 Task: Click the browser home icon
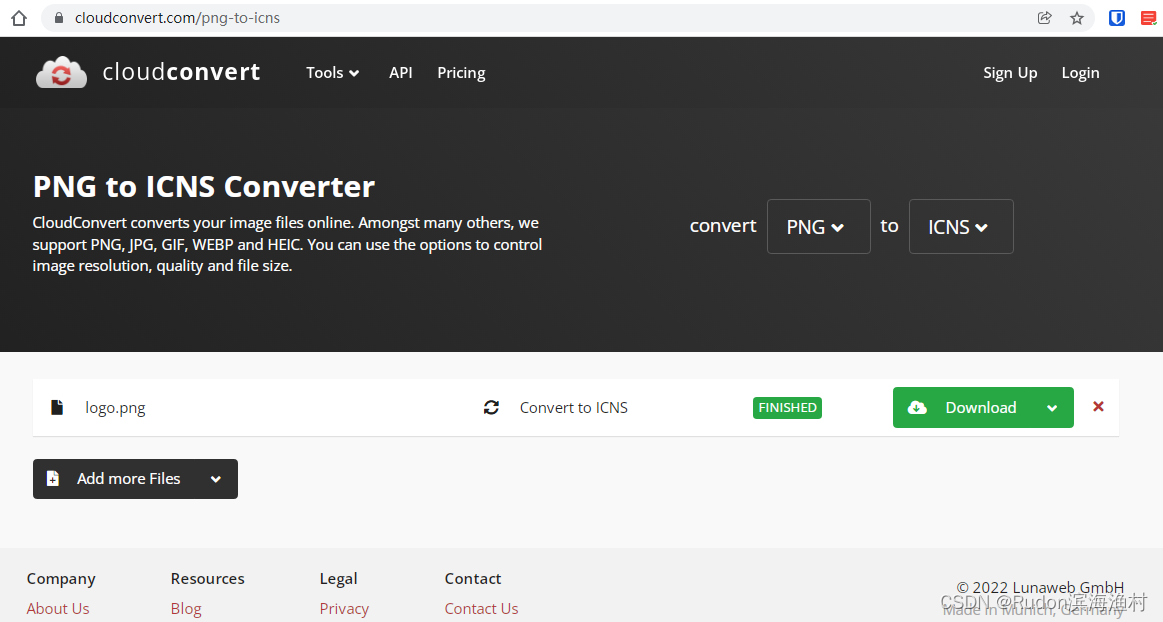(19, 18)
